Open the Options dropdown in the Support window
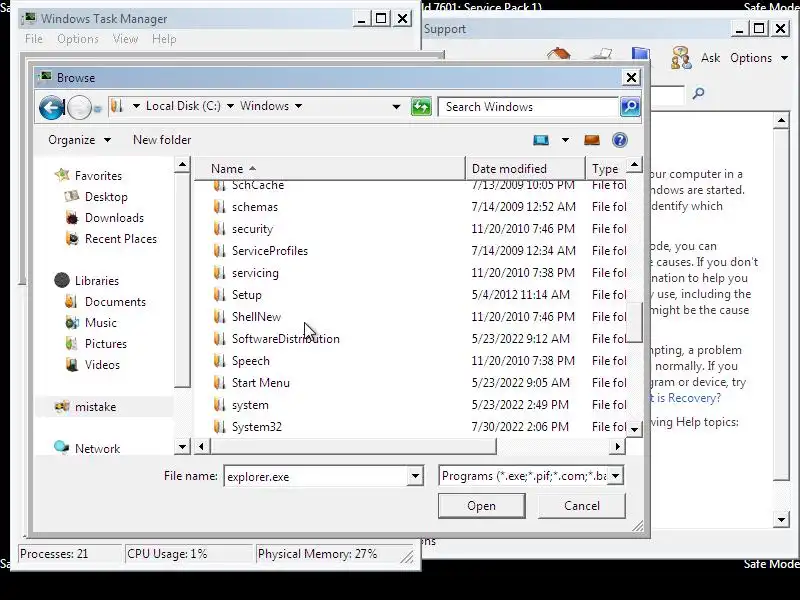 click(x=759, y=58)
